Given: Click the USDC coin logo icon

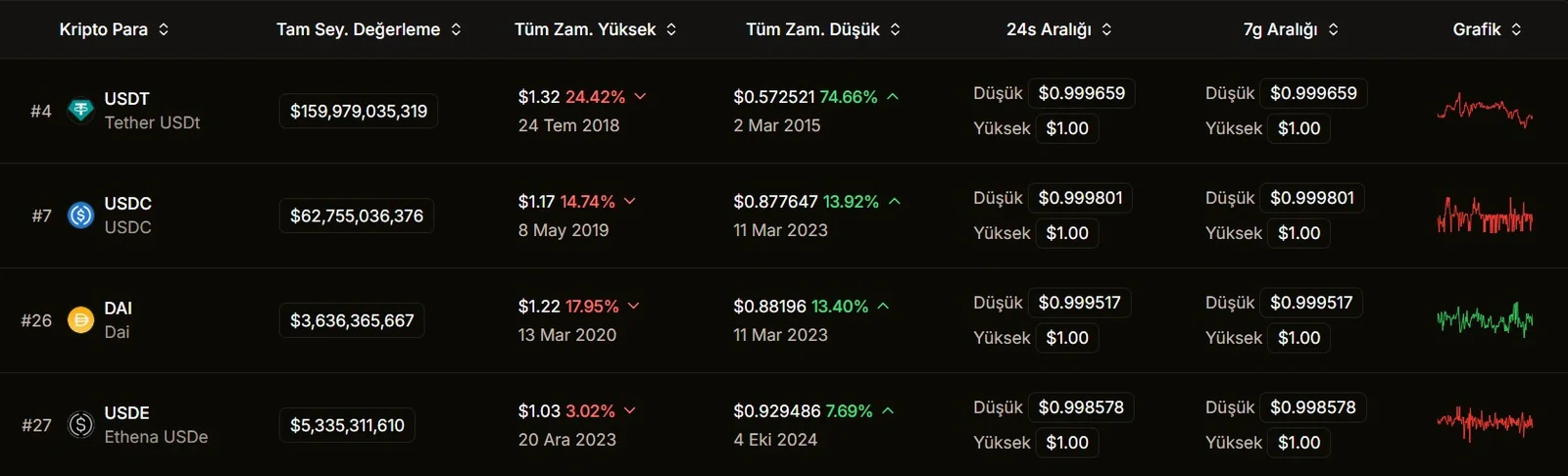Looking at the screenshot, I should tap(80, 215).
